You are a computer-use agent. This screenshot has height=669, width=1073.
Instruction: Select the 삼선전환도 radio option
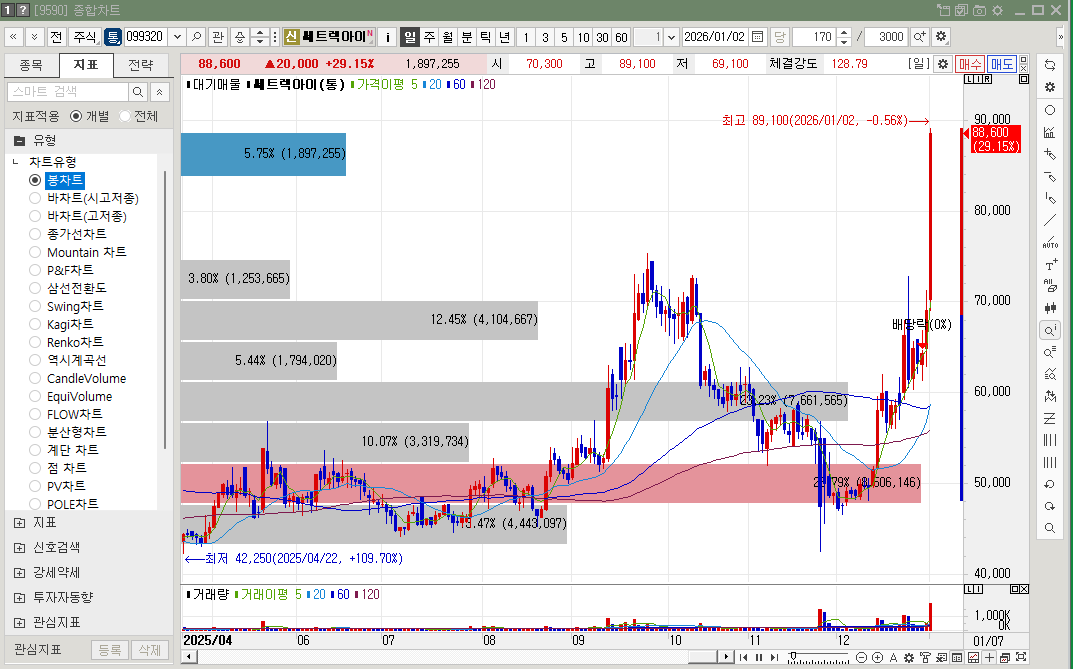pos(35,288)
